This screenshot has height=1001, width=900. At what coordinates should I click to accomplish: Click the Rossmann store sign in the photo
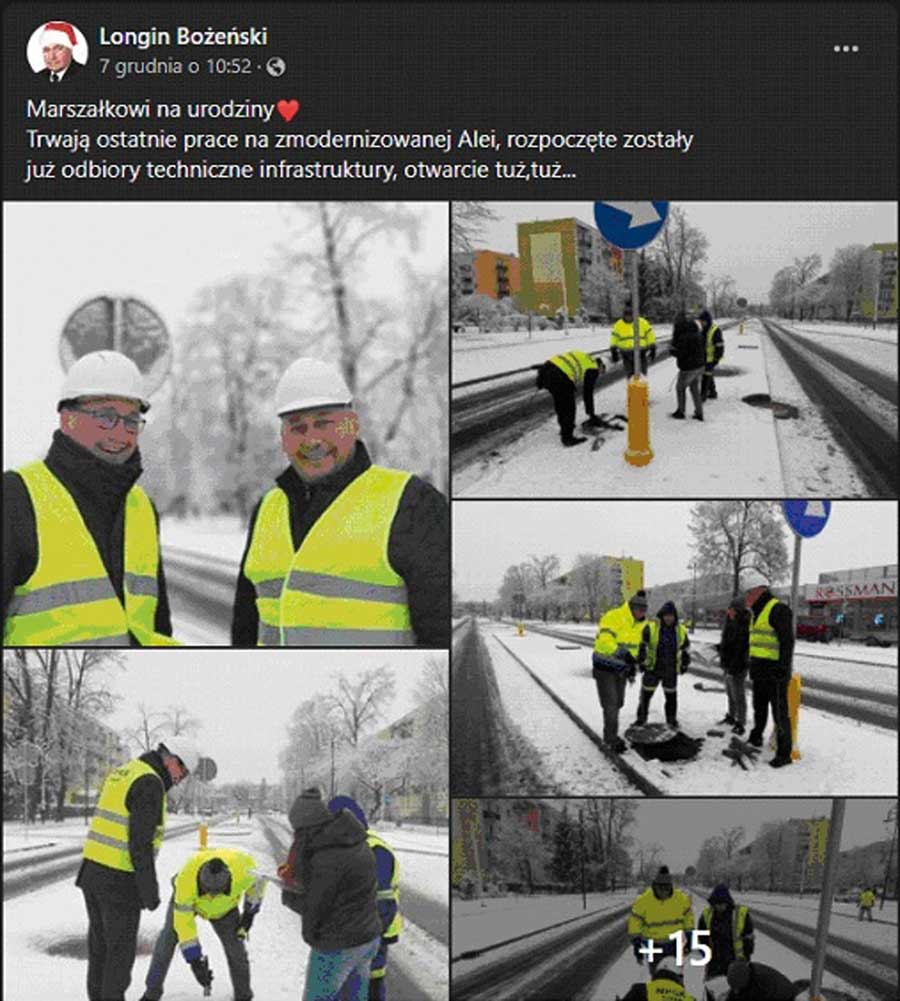[x=851, y=589]
